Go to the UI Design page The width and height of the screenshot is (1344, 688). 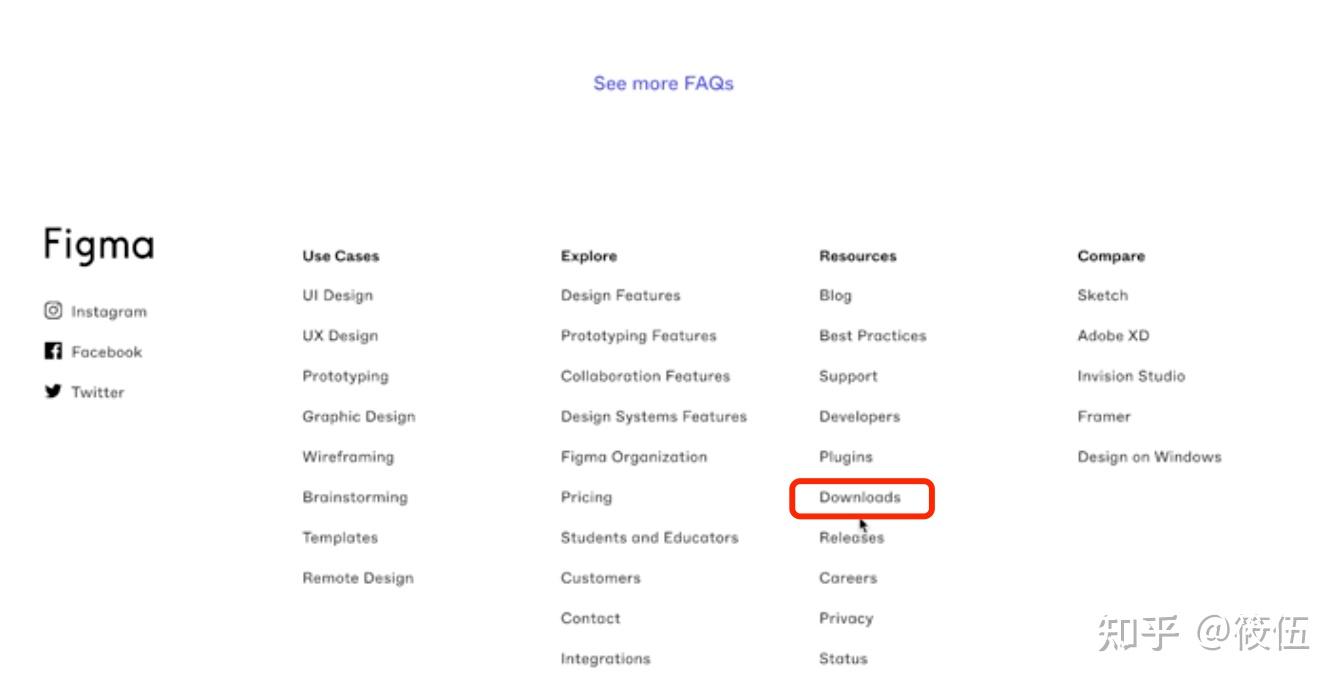coord(337,295)
